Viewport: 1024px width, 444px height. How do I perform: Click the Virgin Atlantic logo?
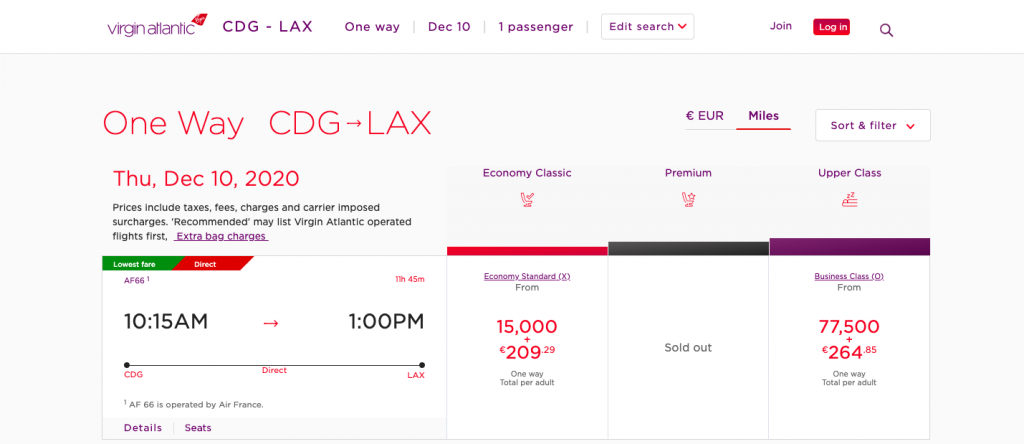157,26
